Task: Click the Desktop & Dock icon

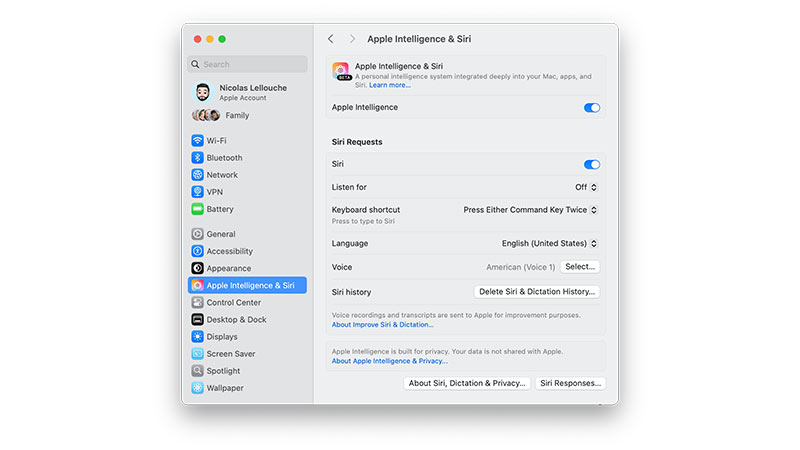Action: point(197,319)
